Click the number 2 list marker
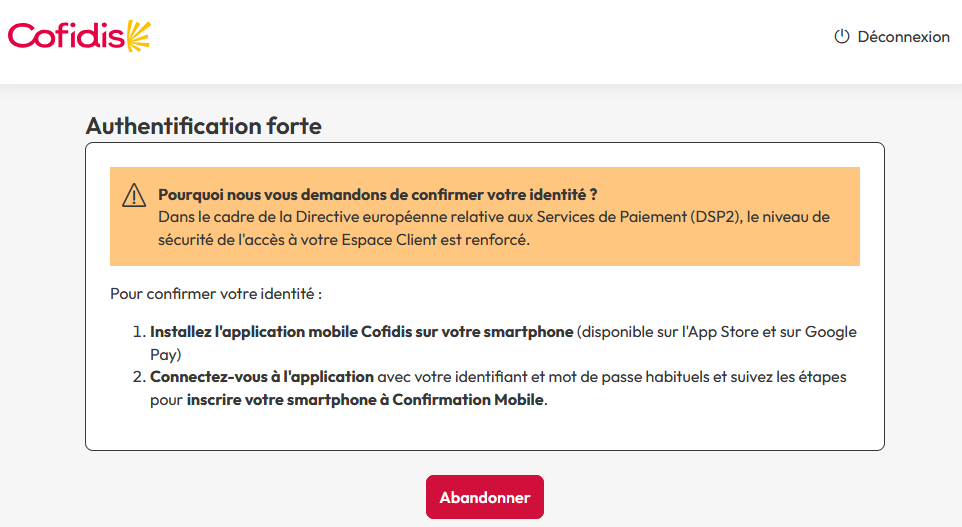Image resolution: width=962 pixels, height=527 pixels. 139,377
